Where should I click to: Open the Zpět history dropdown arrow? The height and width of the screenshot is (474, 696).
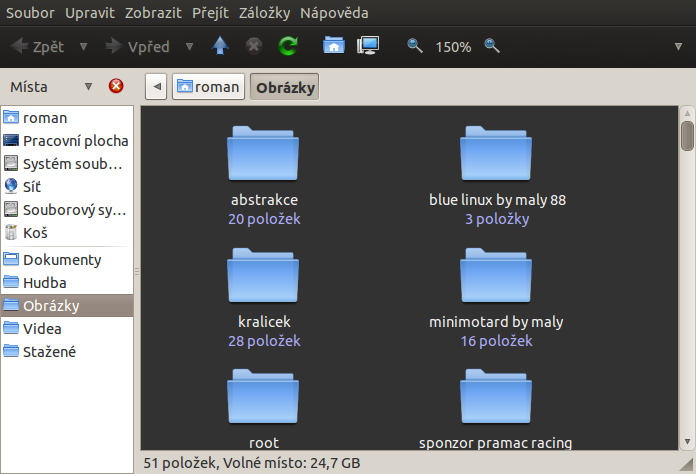[83, 47]
